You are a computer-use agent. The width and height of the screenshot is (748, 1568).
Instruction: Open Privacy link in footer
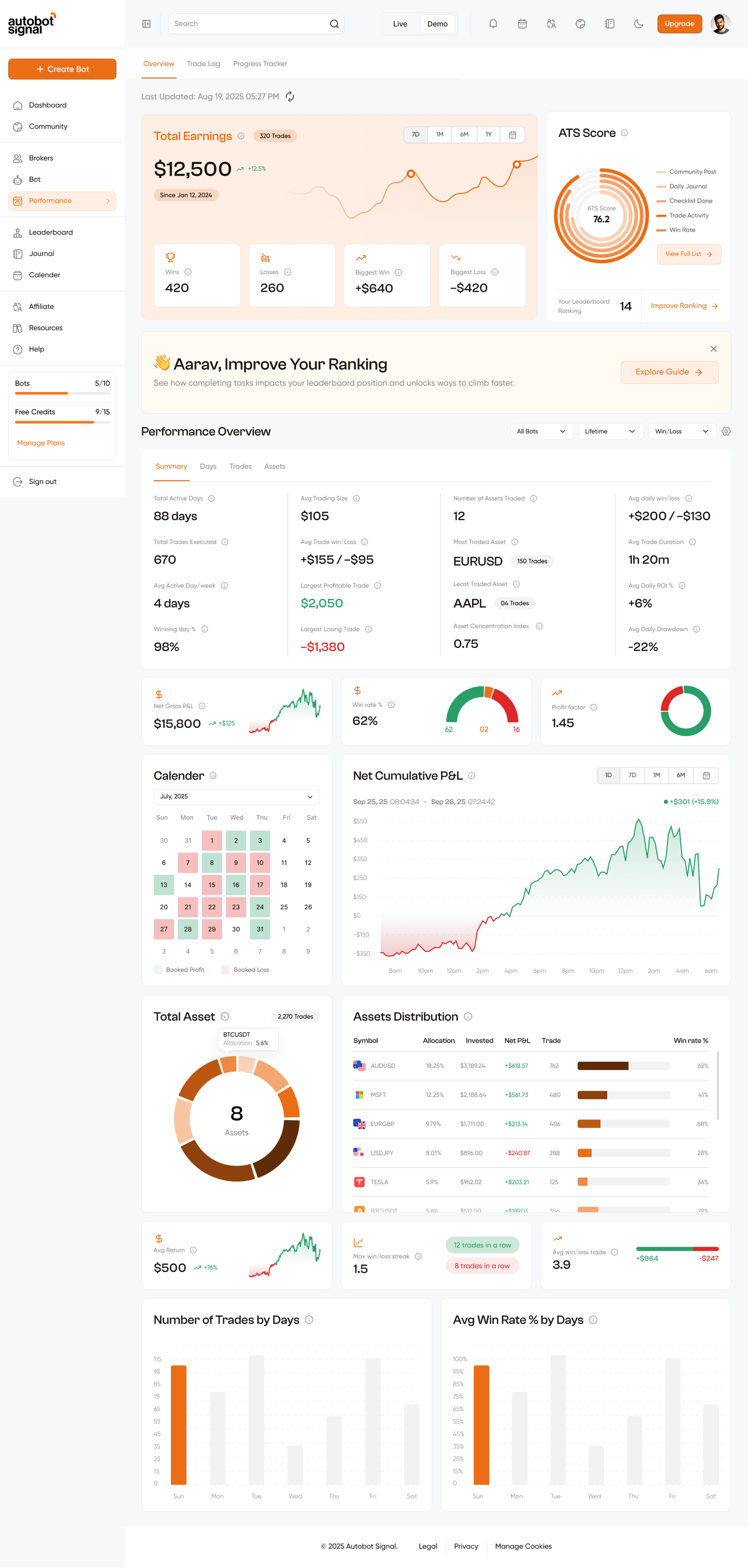coord(466,1546)
